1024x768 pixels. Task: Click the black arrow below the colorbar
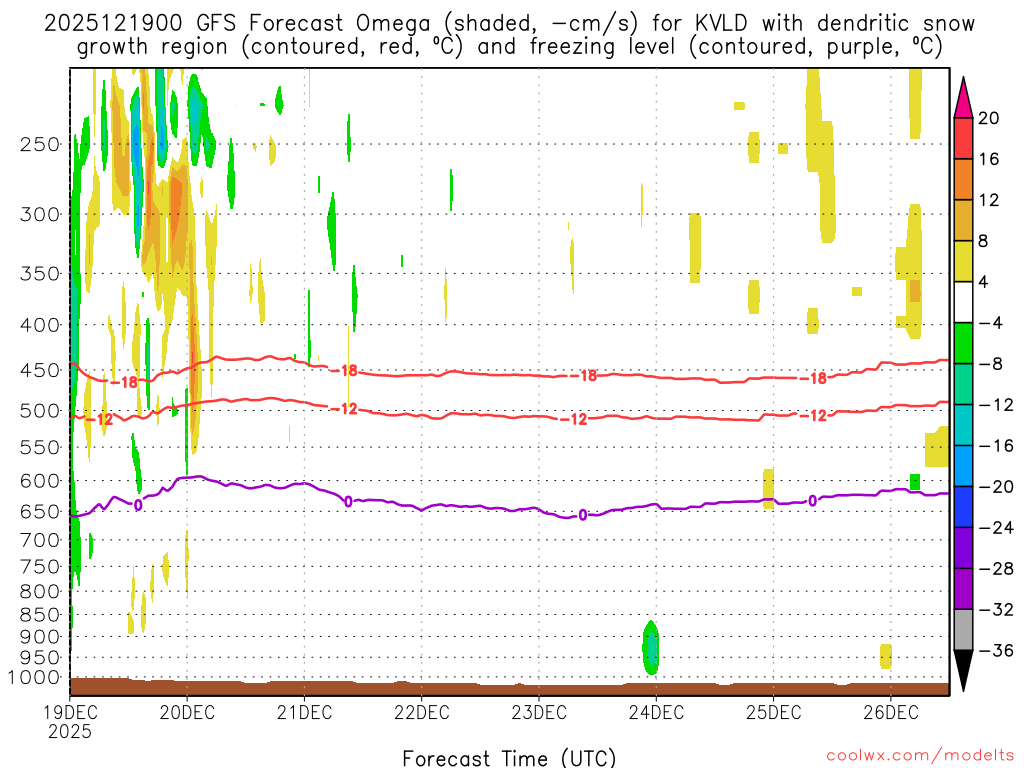963,671
